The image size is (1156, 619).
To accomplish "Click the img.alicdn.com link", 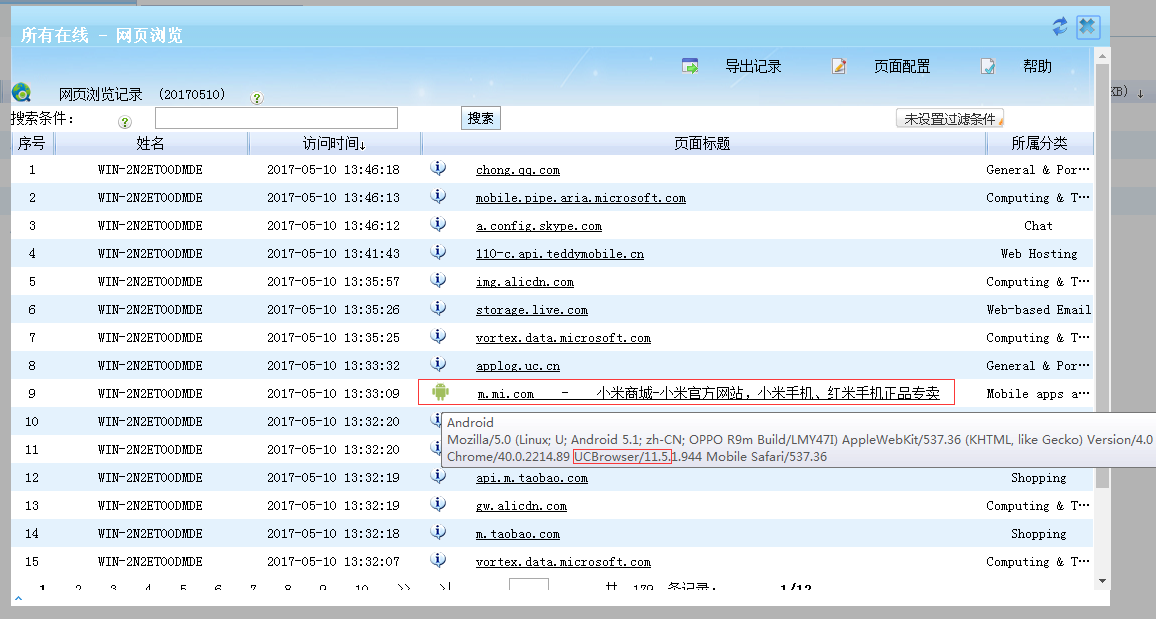I will click(x=524, y=282).
